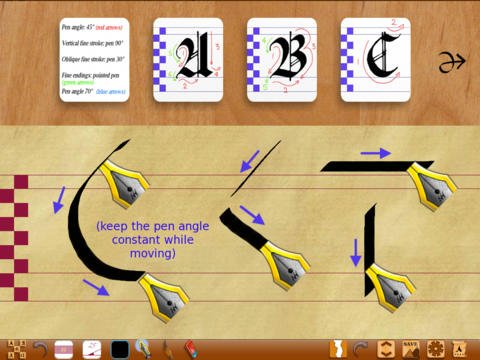Open the alphabet letters grid icon
480x360 pixels.
click(17, 349)
